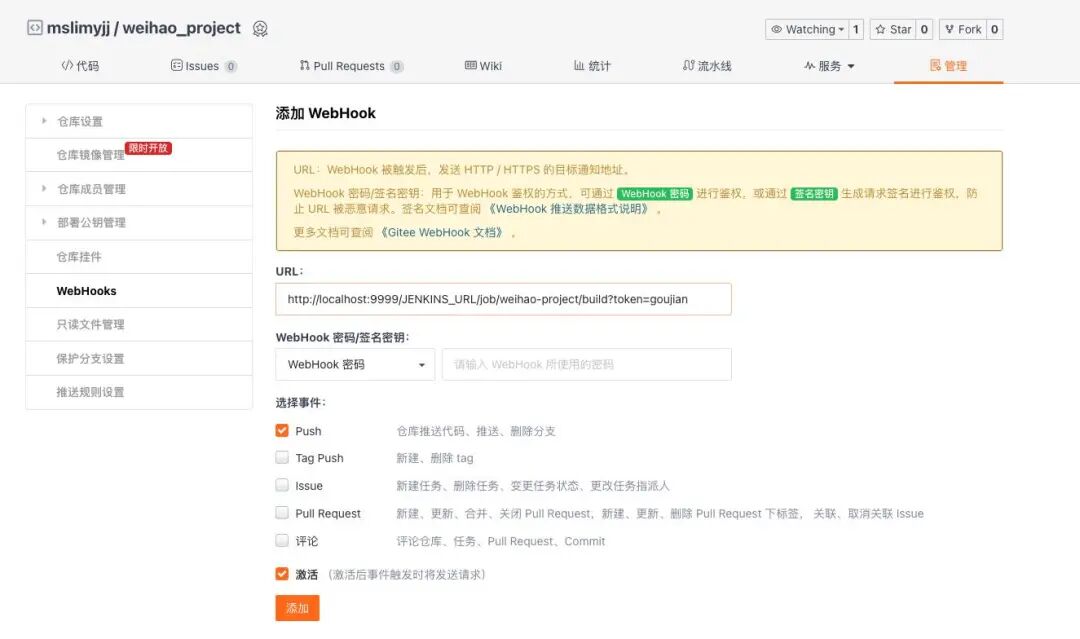This screenshot has height=639, width=1080.
Task: Check the Issue event checkbox
Action: coord(282,485)
